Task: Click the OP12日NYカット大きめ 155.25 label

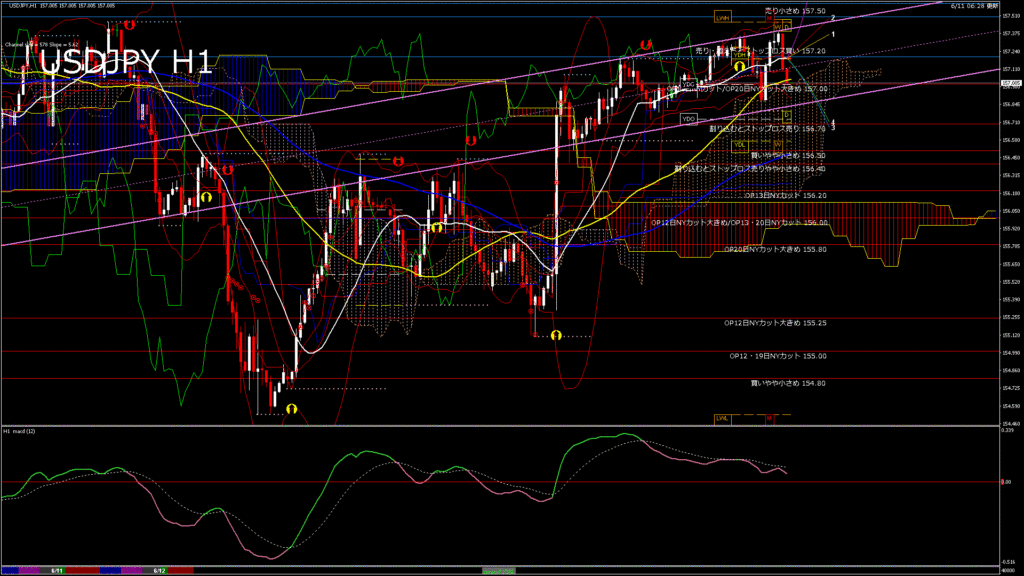Action: (x=775, y=323)
